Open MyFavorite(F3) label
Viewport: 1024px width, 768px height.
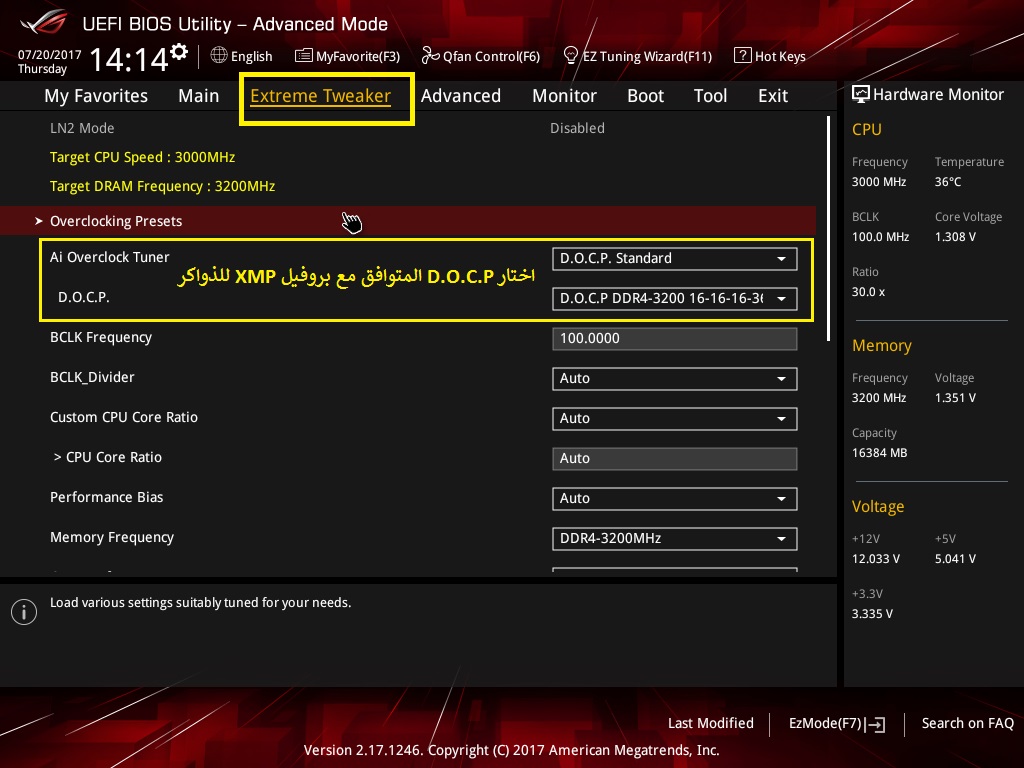[358, 57]
